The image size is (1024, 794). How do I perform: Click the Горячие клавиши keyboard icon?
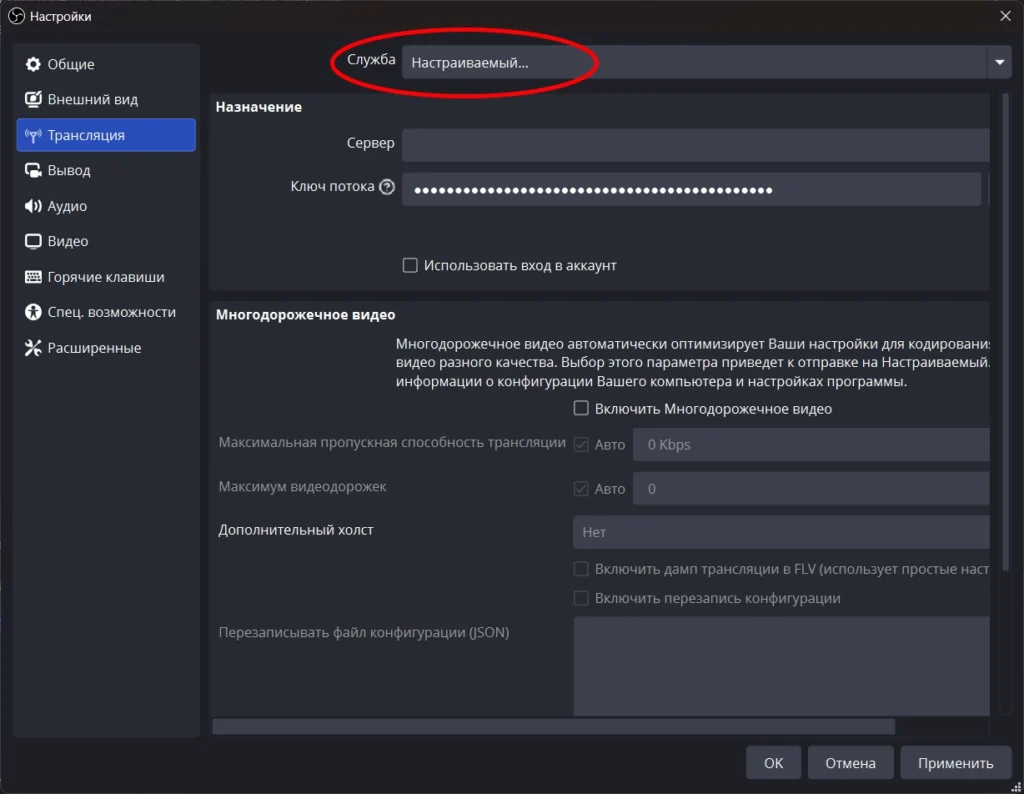(x=34, y=277)
